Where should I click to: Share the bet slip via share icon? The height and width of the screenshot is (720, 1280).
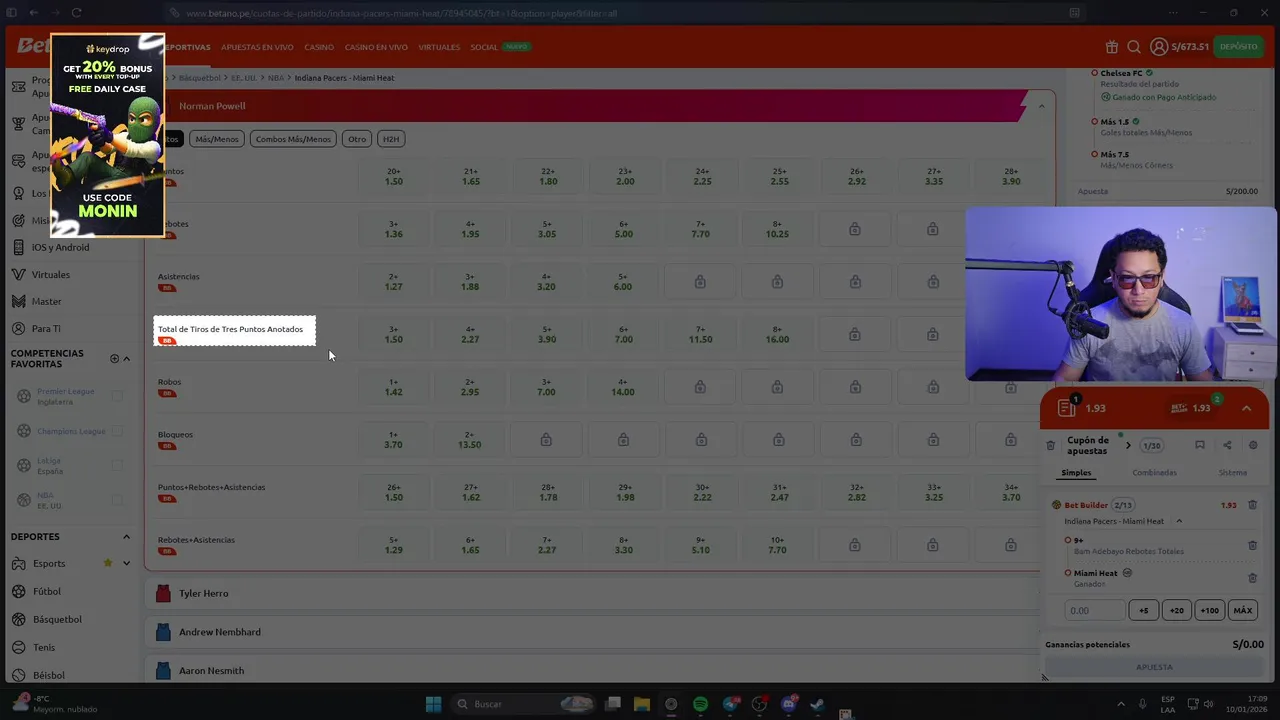pos(1227,445)
